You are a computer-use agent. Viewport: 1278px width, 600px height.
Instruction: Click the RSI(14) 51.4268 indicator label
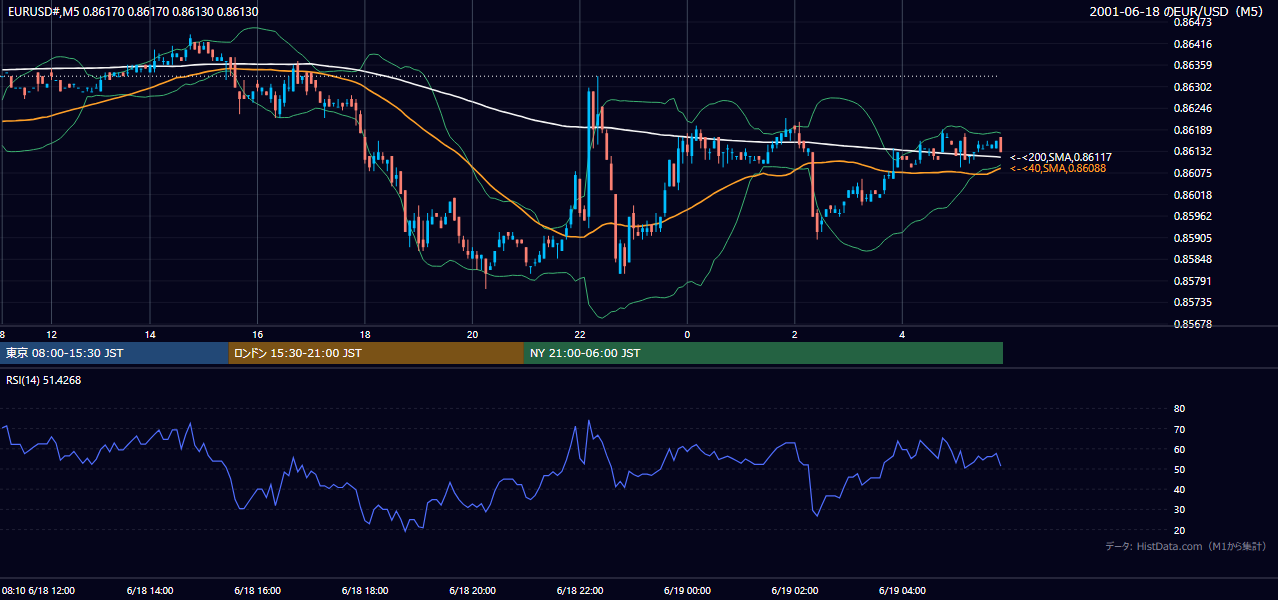pyautogui.click(x=44, y=379)
